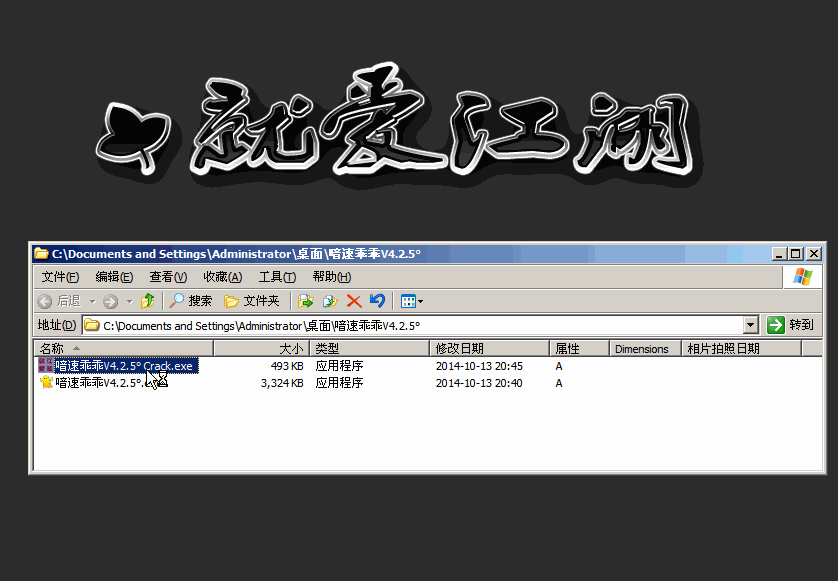The width and height of the screenshot is (838, 581).
Task: Select the second file 暗速乖乖V4.2.5°.exe
Action: (111, 383)
